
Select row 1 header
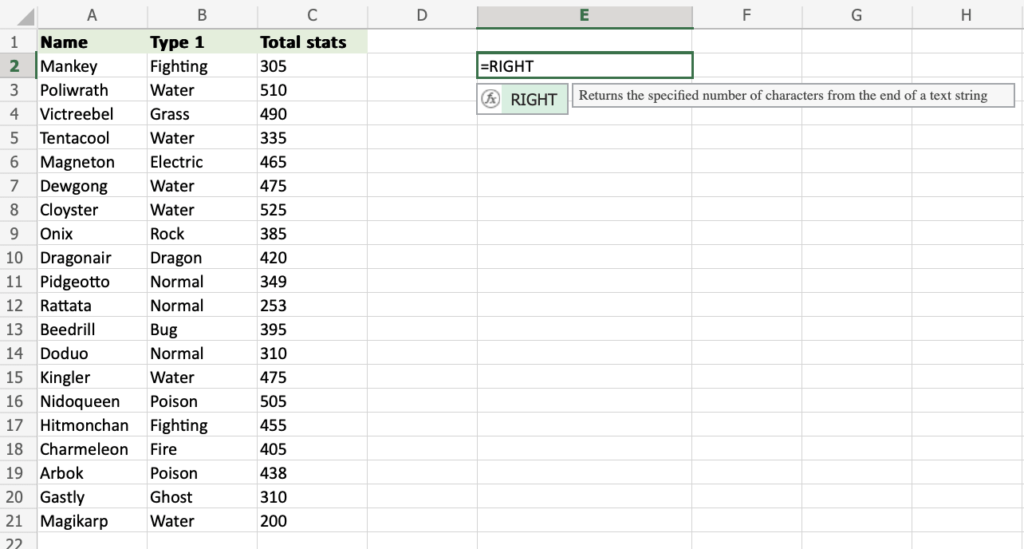(15, 42)
